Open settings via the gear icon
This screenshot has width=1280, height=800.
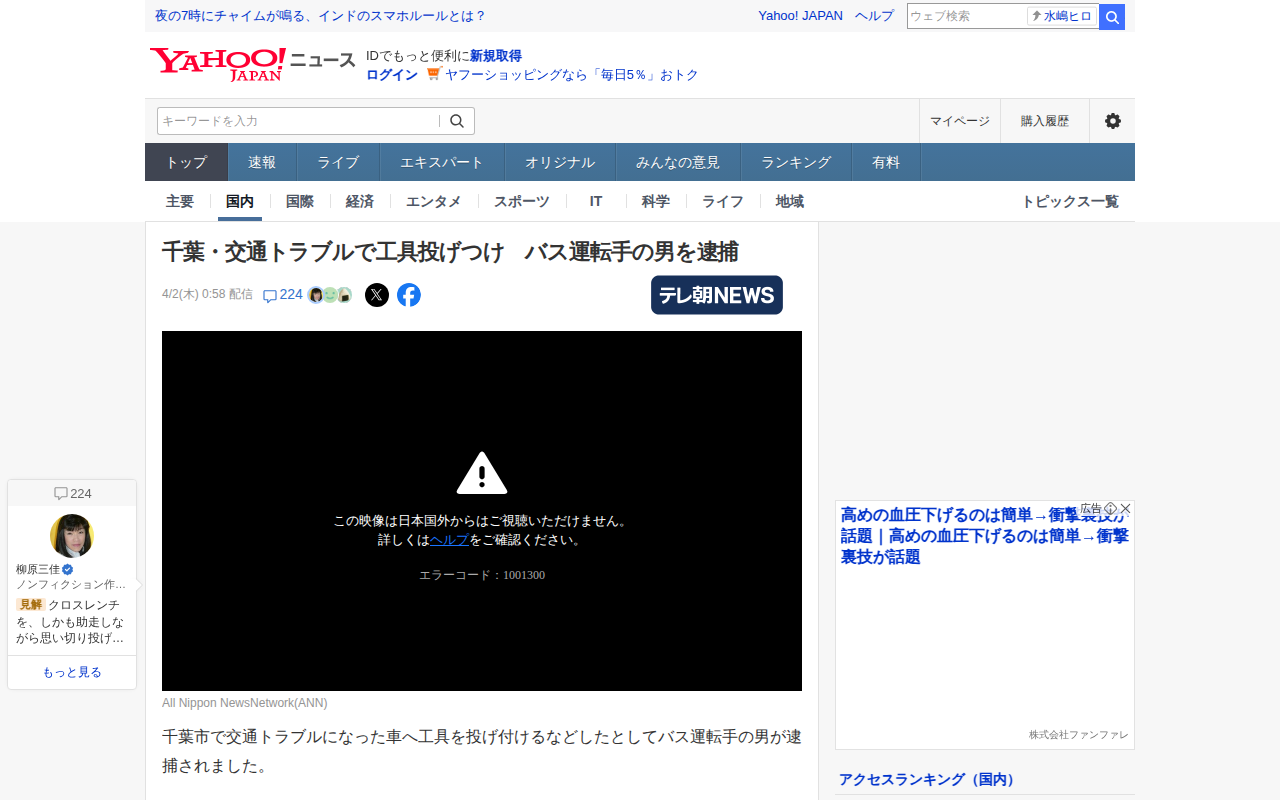click(x=1112, y=121)
